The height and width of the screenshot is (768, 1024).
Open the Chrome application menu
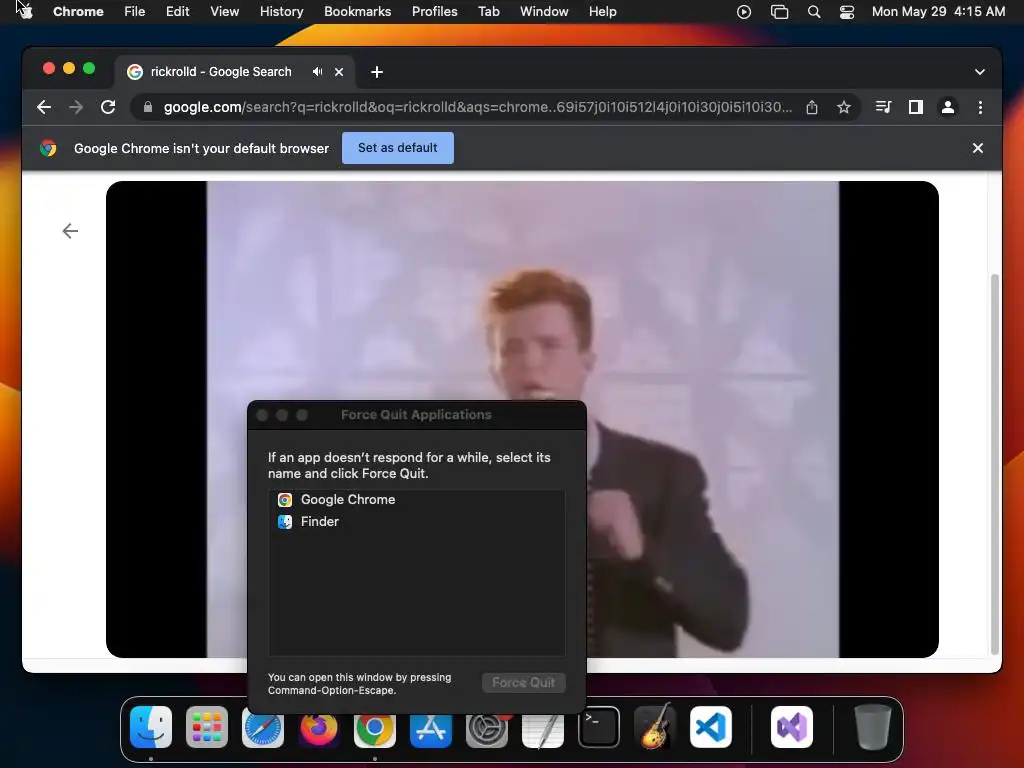pos(78,11)
